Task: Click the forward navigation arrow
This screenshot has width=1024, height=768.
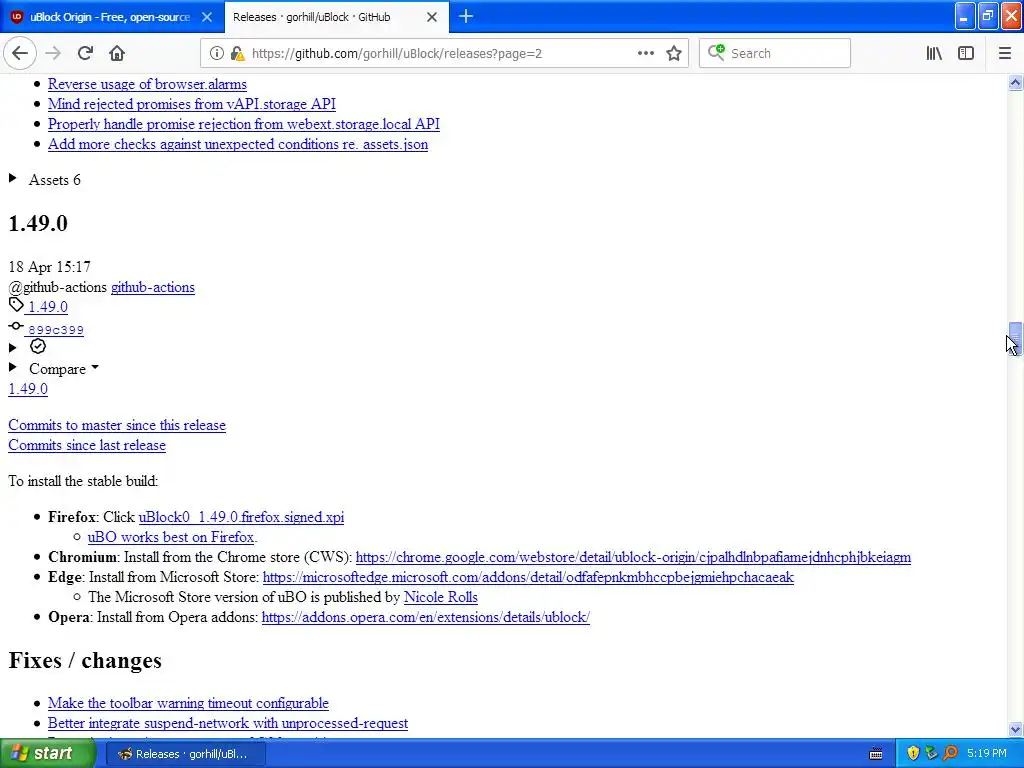Action: (53, 53)
